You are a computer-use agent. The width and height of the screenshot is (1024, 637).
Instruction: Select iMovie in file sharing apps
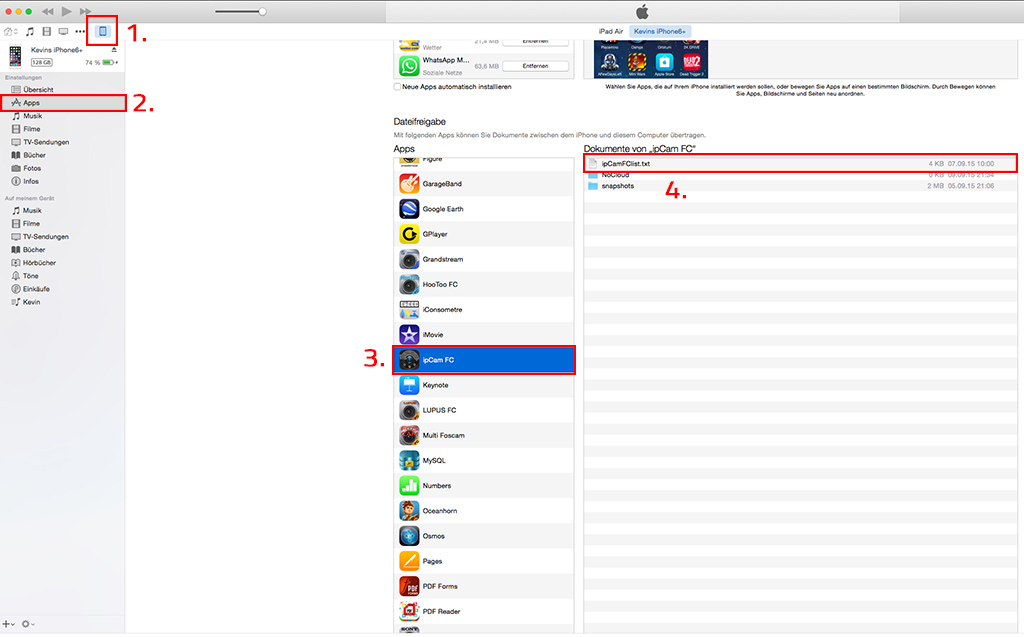484,335
